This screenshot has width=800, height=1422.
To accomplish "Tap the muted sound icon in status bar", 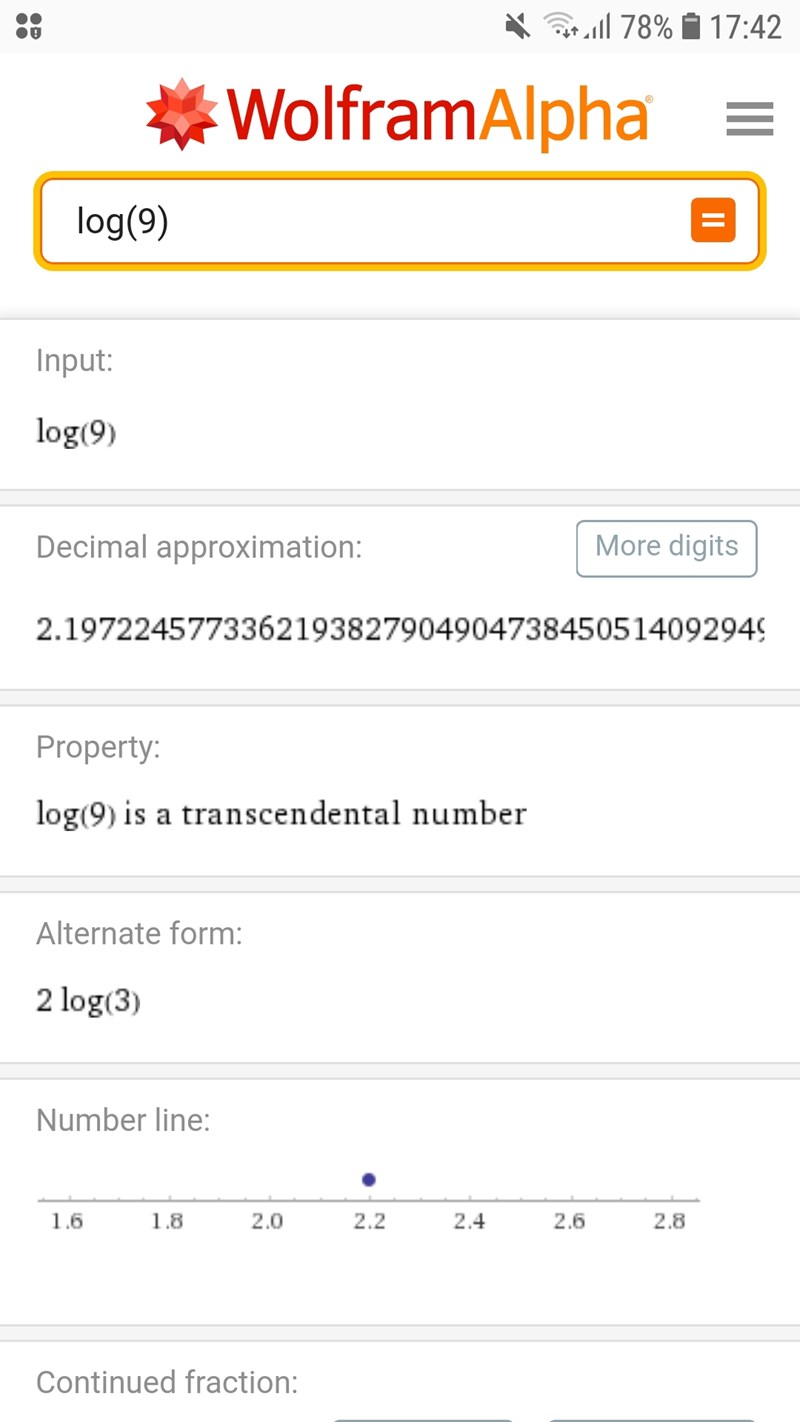I will pyautogui.click(x=518, y=27).
